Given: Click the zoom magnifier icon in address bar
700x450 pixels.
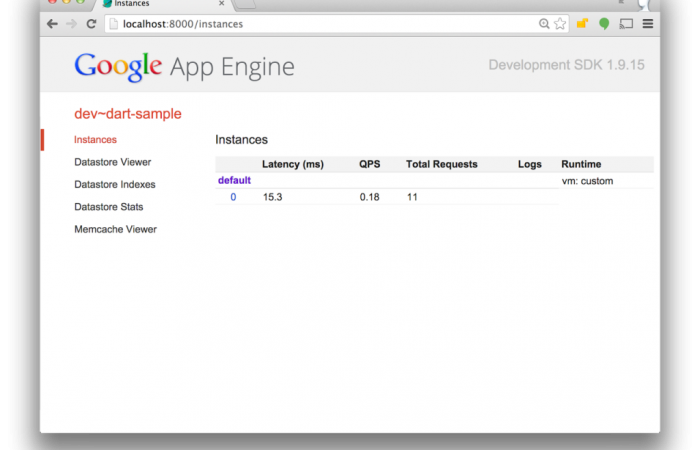Looking at the screenshot, I should click(545, 24).
